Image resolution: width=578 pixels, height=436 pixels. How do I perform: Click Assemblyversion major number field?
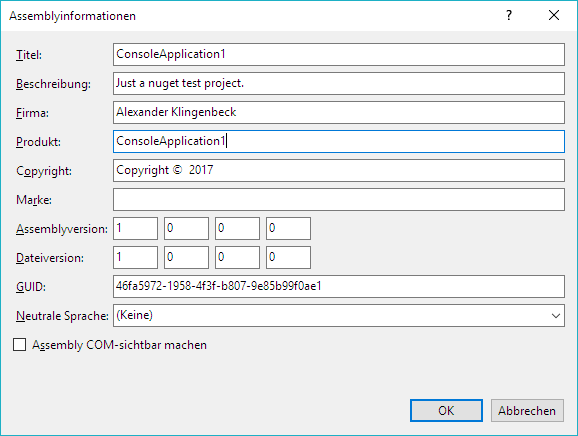tap(135, 229)
